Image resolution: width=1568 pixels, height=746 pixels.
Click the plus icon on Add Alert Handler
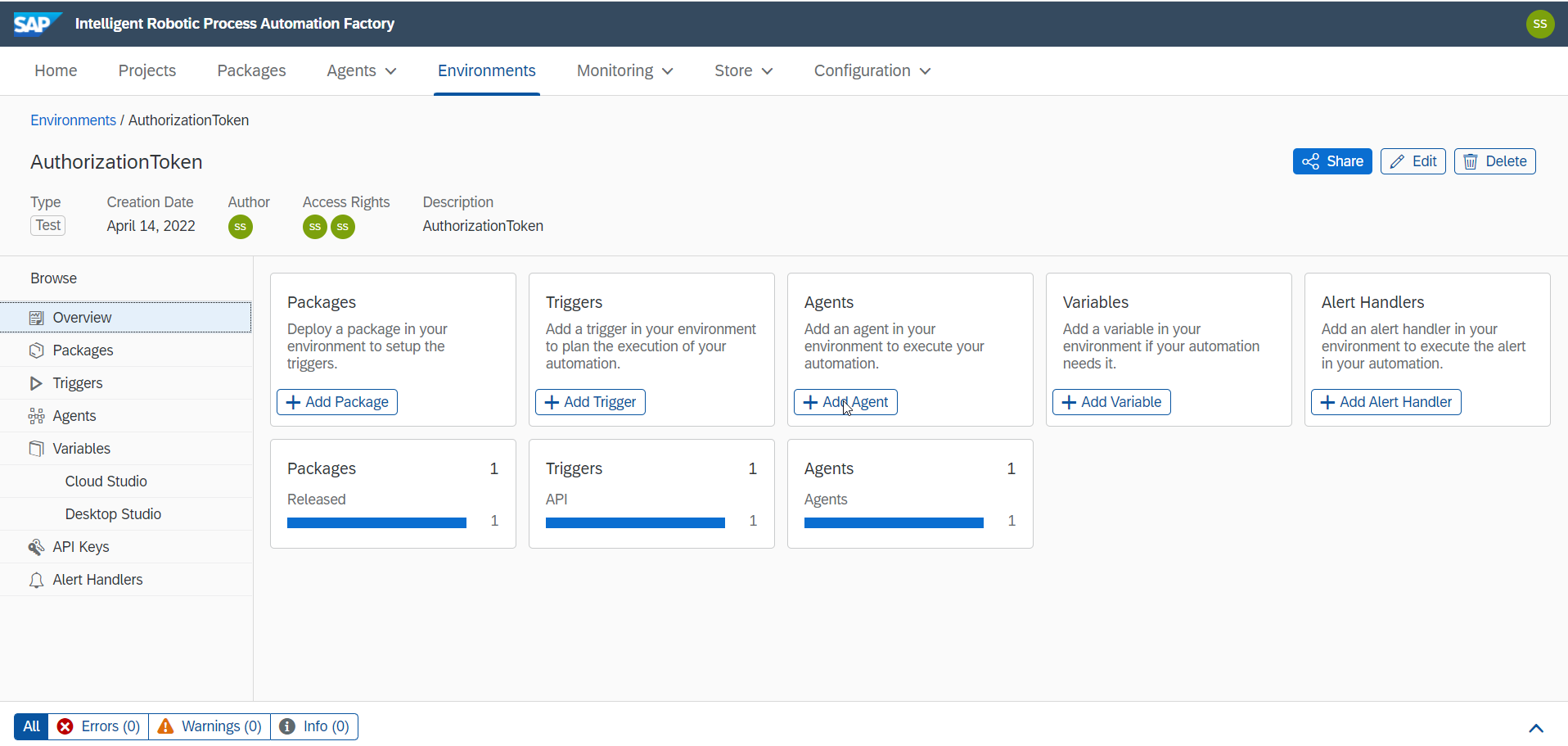point(1327,402)
